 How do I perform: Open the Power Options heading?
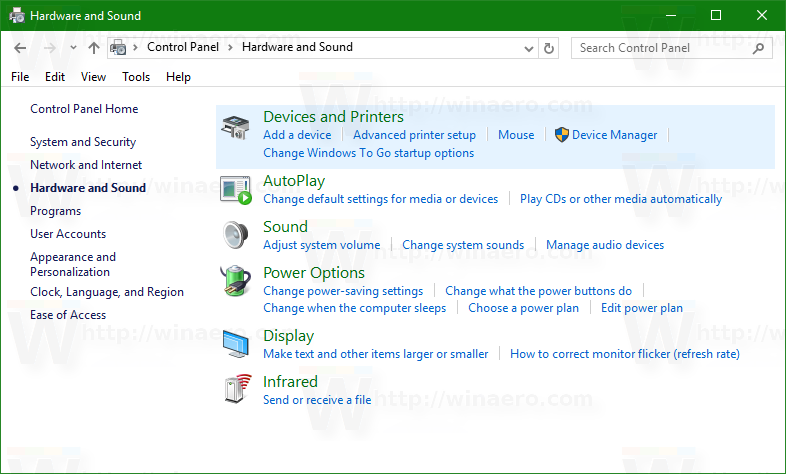[x=314, y=273]
